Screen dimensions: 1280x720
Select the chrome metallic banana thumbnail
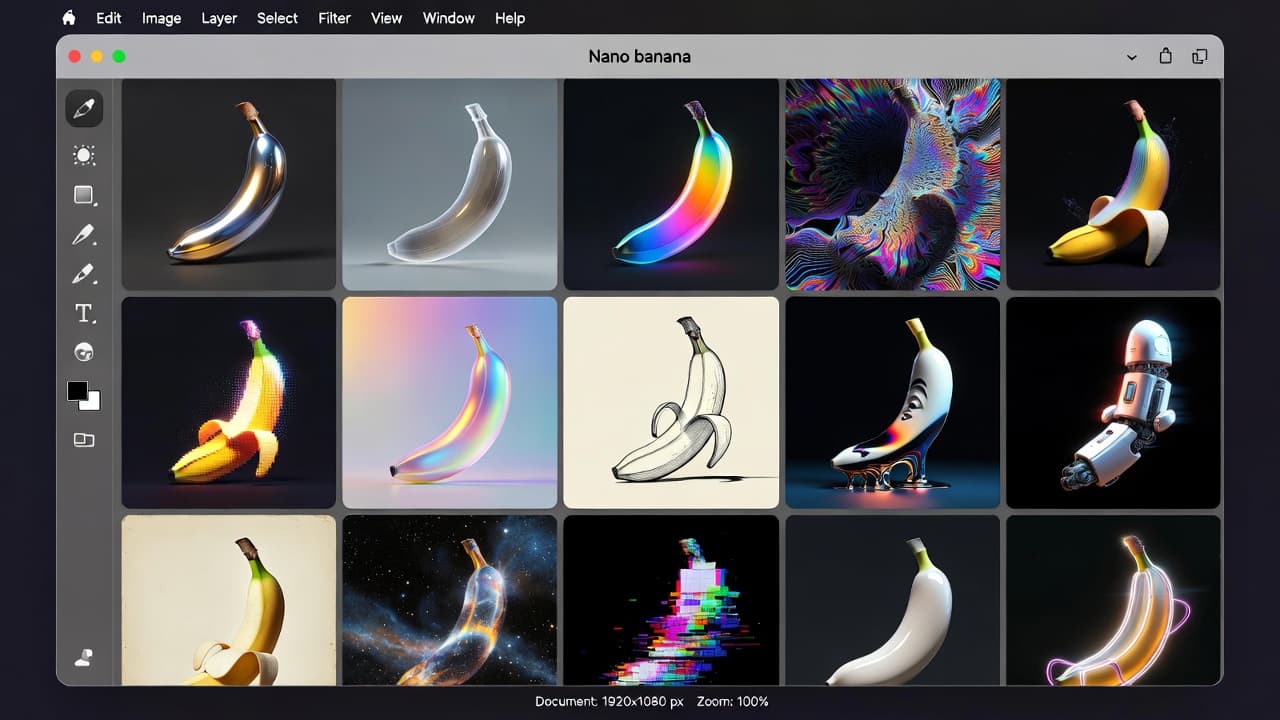click(x=229, y=184)
